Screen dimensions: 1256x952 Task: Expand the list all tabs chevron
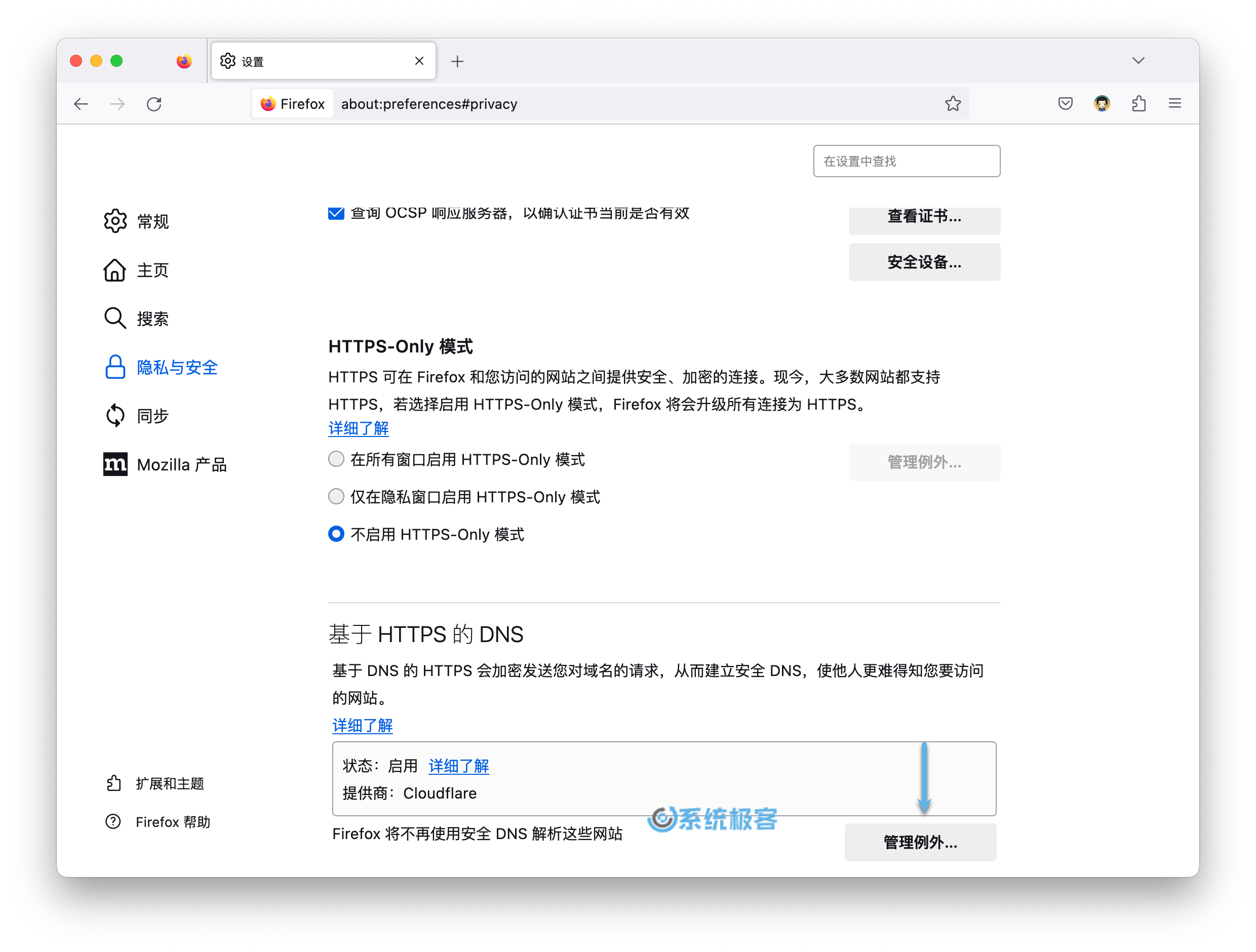(1138, 61)
